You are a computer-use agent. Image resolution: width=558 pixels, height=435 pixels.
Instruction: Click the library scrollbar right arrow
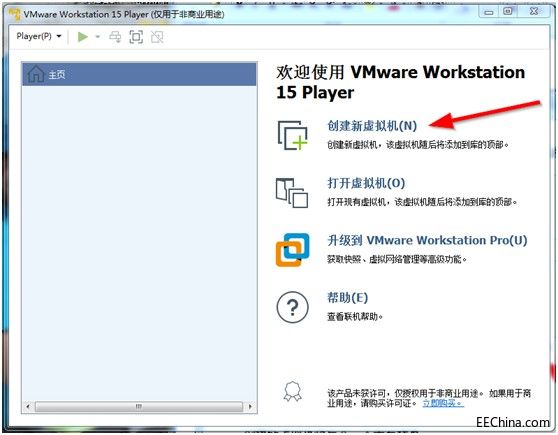(251, 406)
